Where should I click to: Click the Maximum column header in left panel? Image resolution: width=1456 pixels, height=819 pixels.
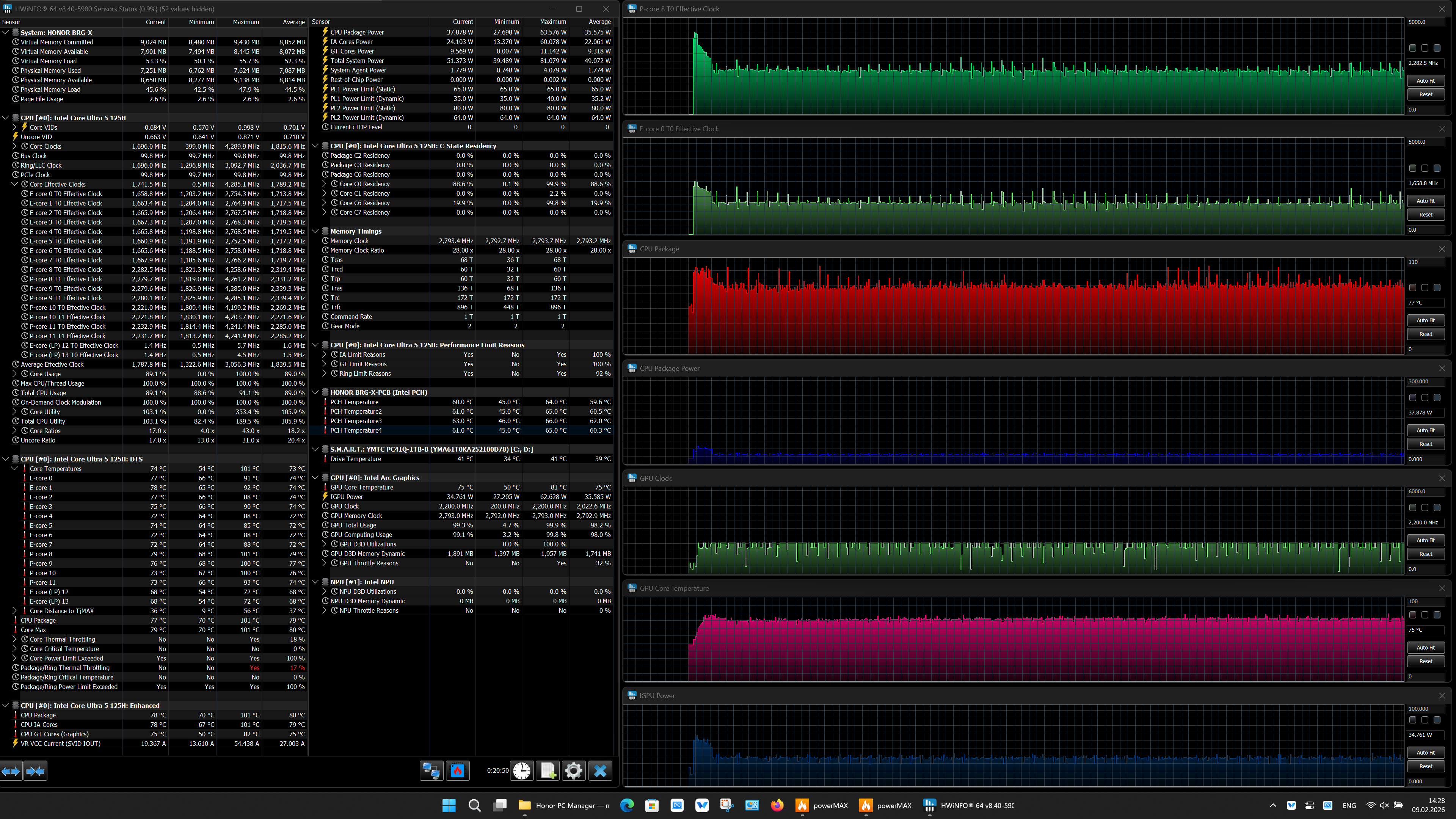click(245, 22)
